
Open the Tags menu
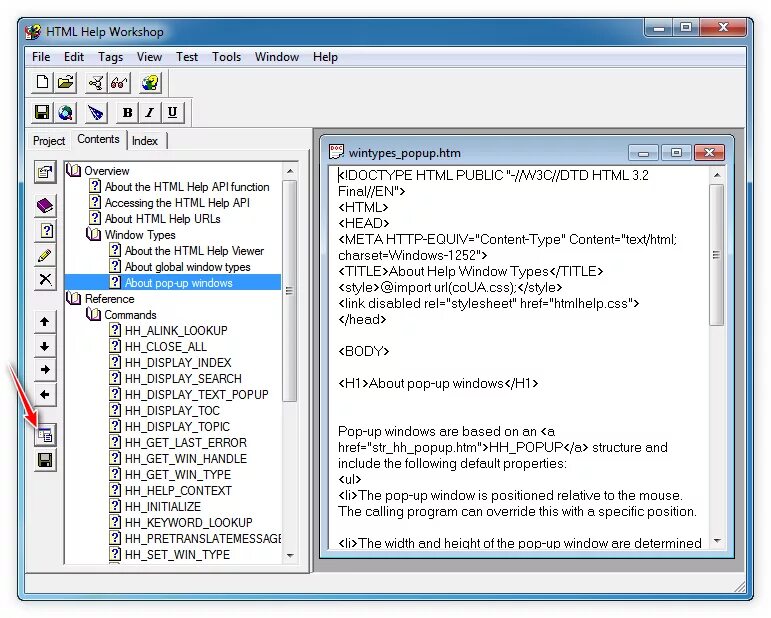click(x=111, y=57)
